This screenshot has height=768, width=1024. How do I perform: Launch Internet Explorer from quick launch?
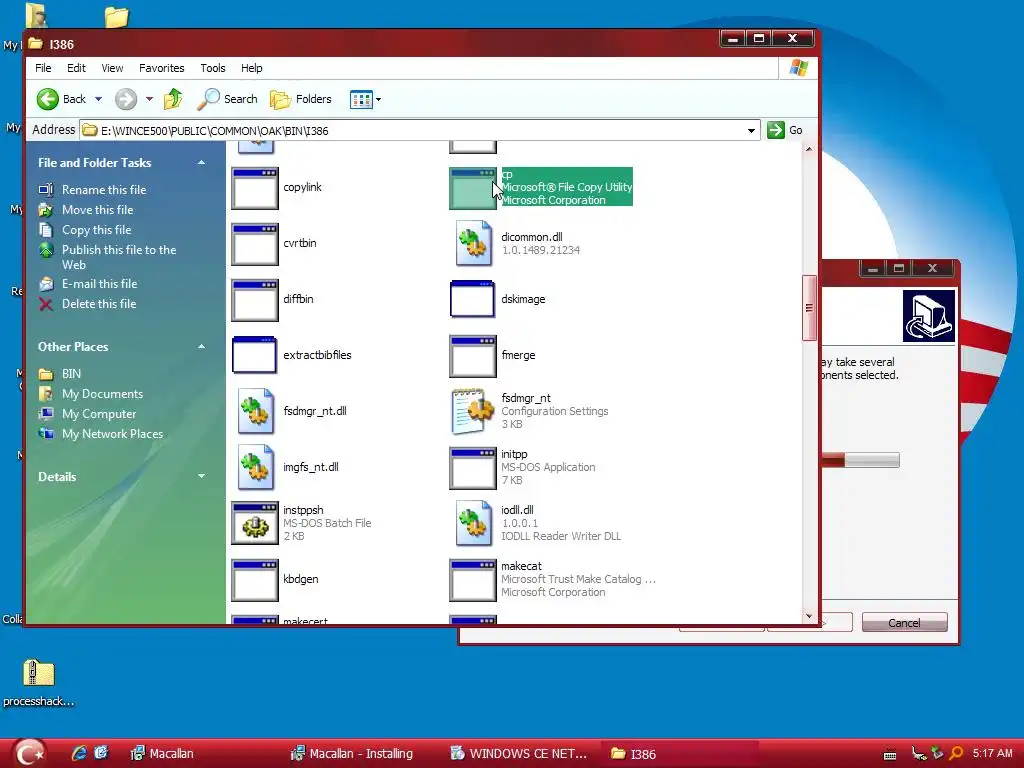(79, 754)
